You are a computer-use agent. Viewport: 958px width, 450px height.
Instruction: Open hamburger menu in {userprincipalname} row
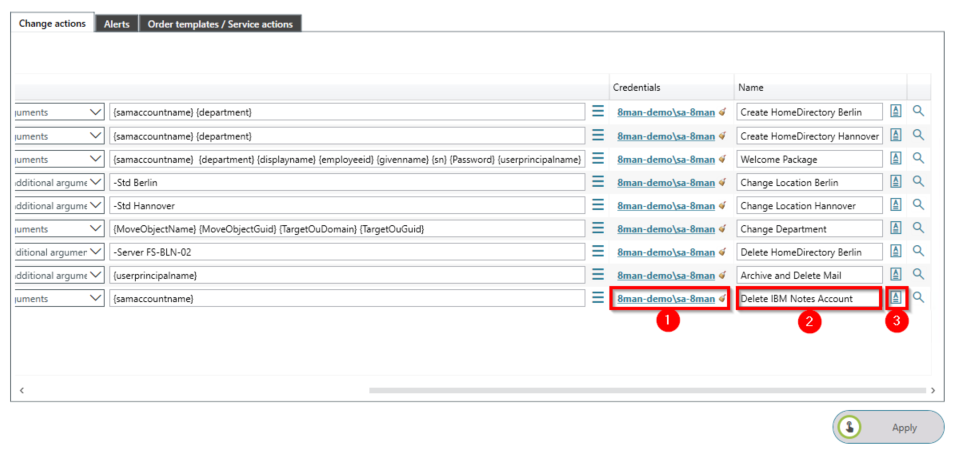[598, 274]
